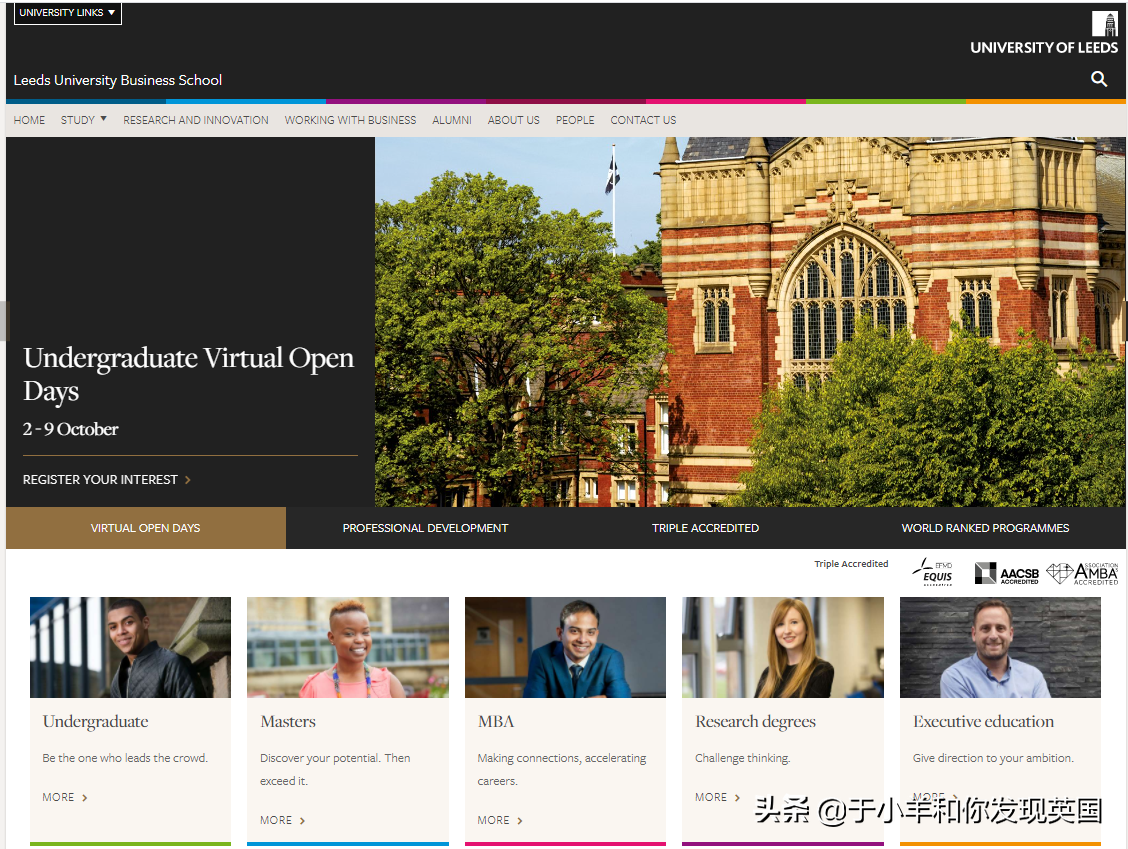Click 'Give direction to your ambition.' text
Image resolution: width=1128 pixels, height=849 pixels.
click(x=993, y=758)
